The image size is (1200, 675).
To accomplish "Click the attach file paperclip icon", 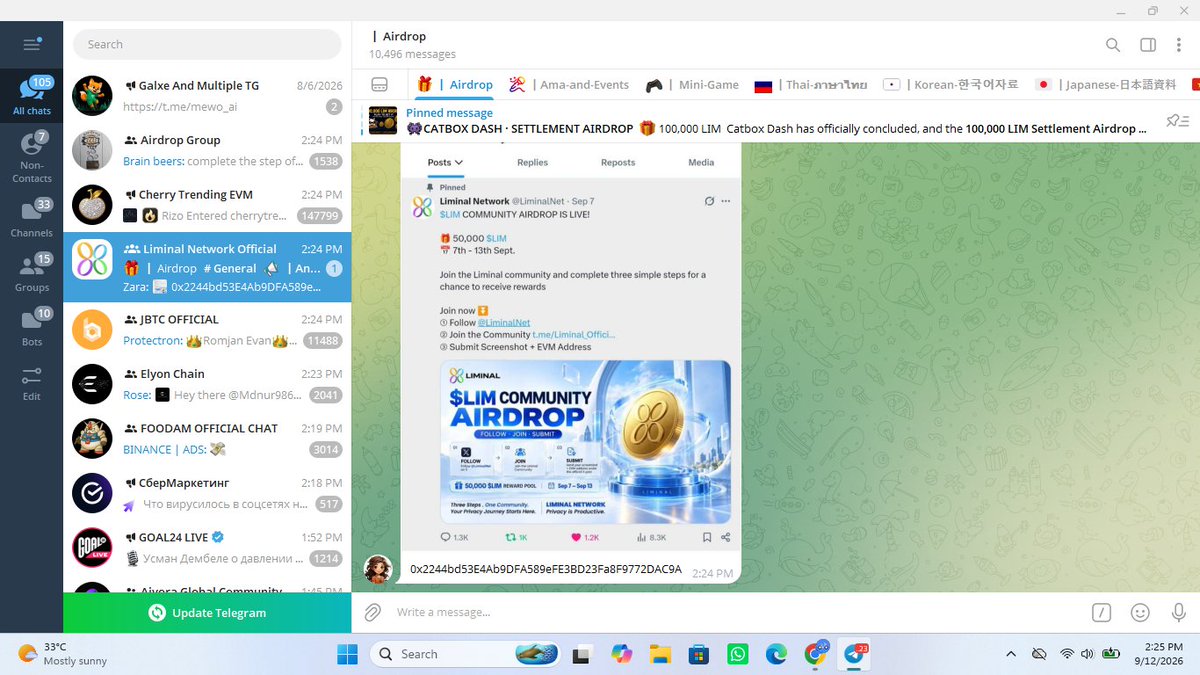I will coord(372,612).
